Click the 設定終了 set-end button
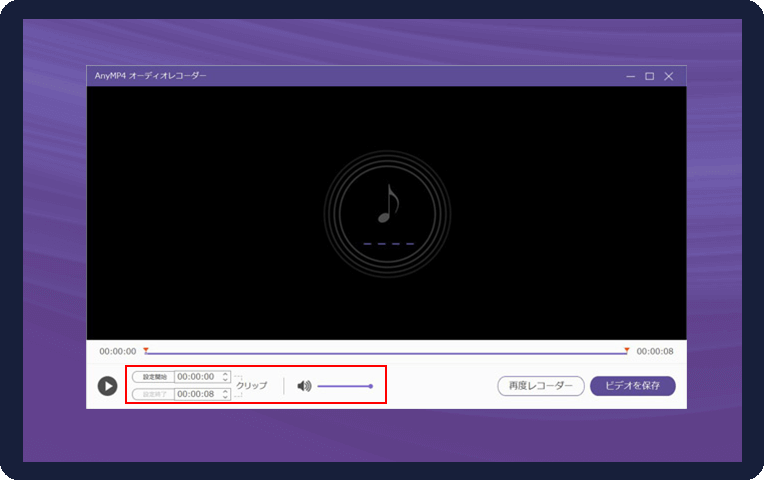This screenshot has height=480, width=764. pyautogui.click(x=153, y=394)
